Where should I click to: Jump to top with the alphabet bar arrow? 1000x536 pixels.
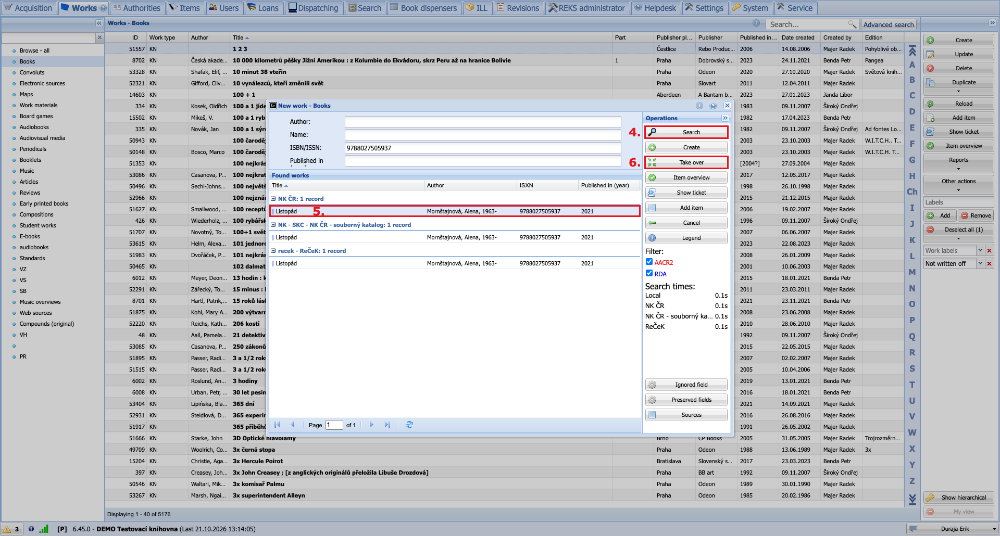point(912,50)
